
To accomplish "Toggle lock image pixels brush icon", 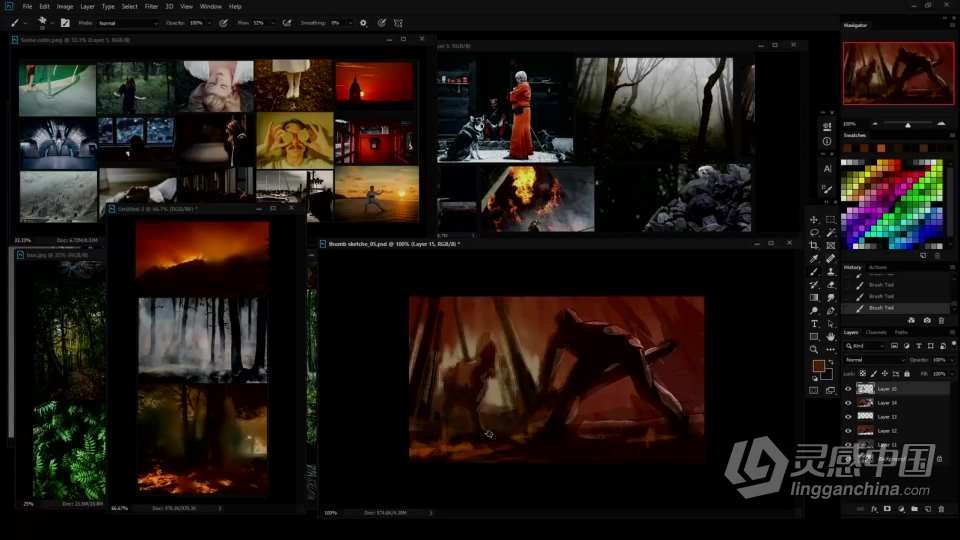I will pyautogui.click(x=874, y=373).
